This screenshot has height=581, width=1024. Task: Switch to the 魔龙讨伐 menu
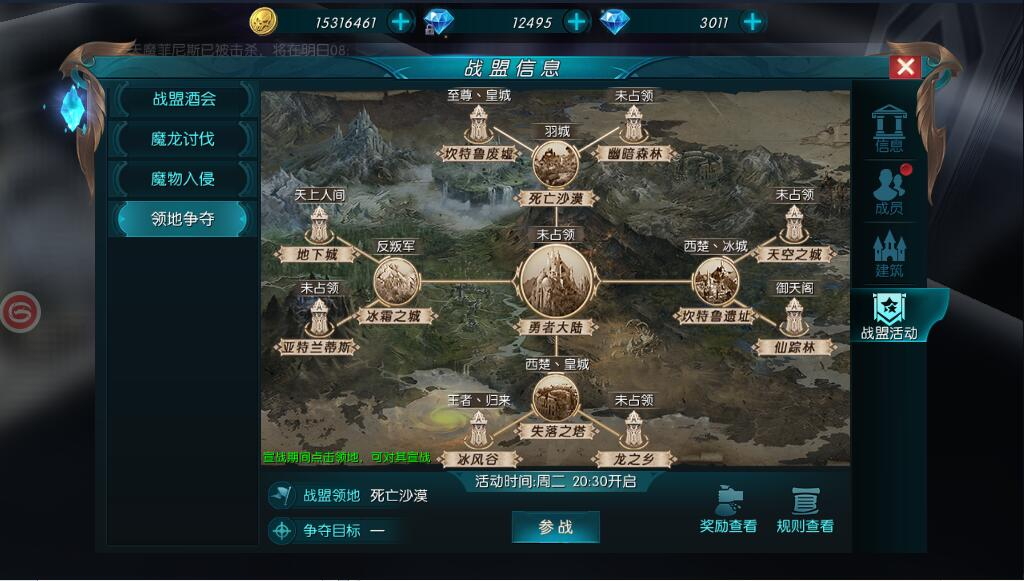tap(184, 139)
